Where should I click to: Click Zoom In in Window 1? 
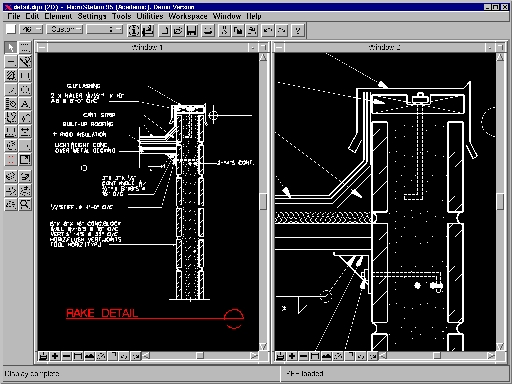[x=55, y=356]
